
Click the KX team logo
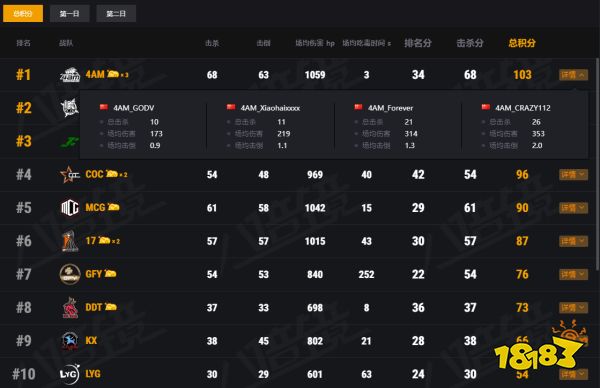tap(70, 341)
